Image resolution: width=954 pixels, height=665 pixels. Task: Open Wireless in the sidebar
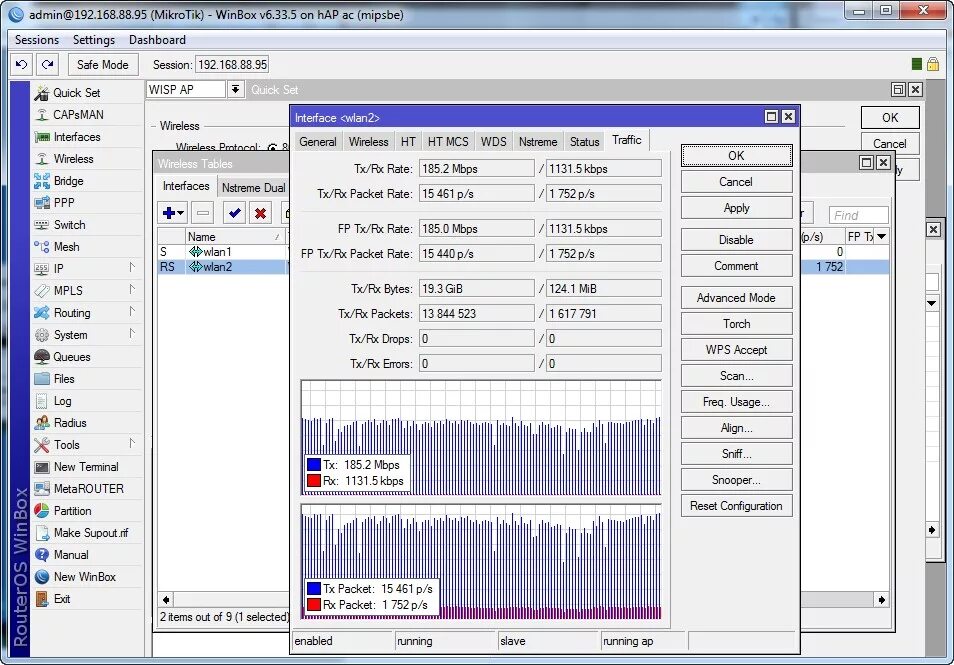(73, 159)
